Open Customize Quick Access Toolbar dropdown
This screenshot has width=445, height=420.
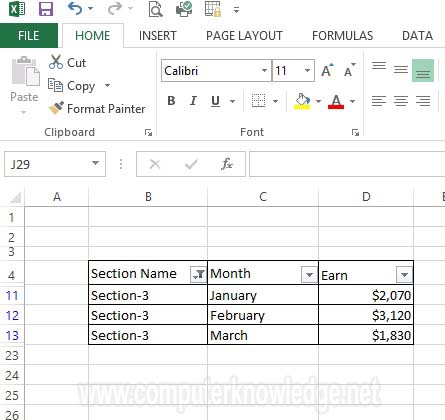click(x=236, y=10)
